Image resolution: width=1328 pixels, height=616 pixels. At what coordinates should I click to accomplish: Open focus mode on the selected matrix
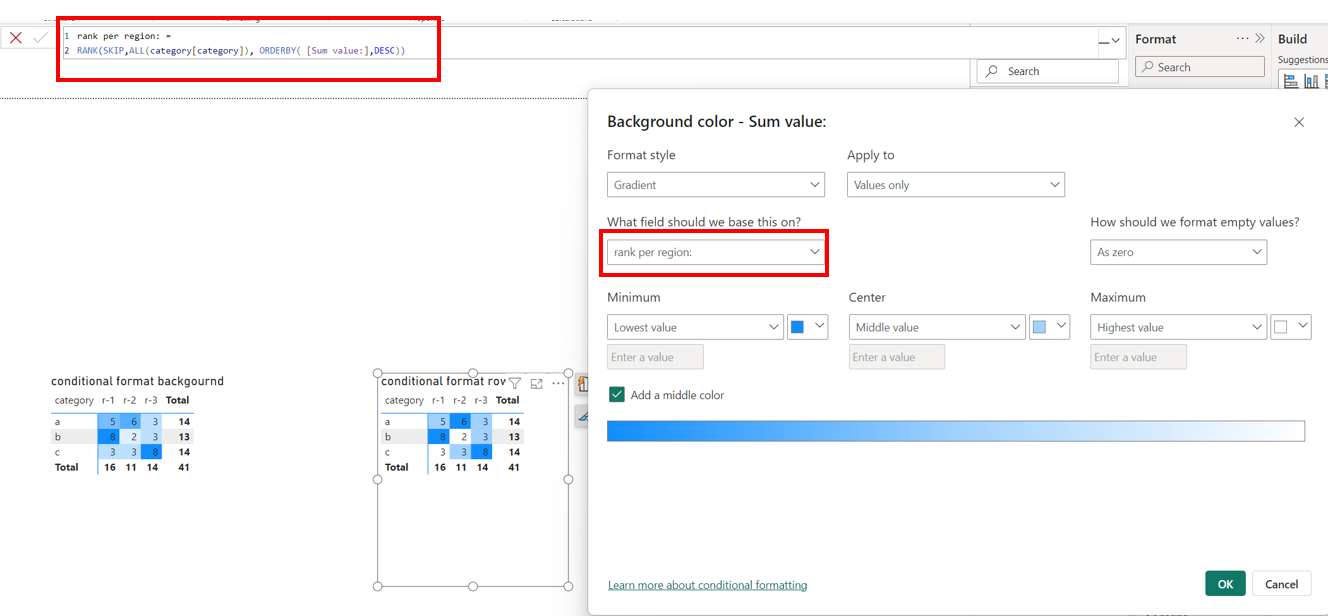click(x=537, y=383)
